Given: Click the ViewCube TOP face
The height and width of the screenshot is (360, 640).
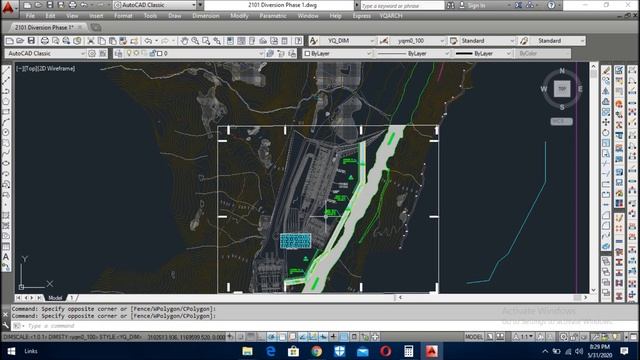Looking at the screenshot, I should [562, 89].
